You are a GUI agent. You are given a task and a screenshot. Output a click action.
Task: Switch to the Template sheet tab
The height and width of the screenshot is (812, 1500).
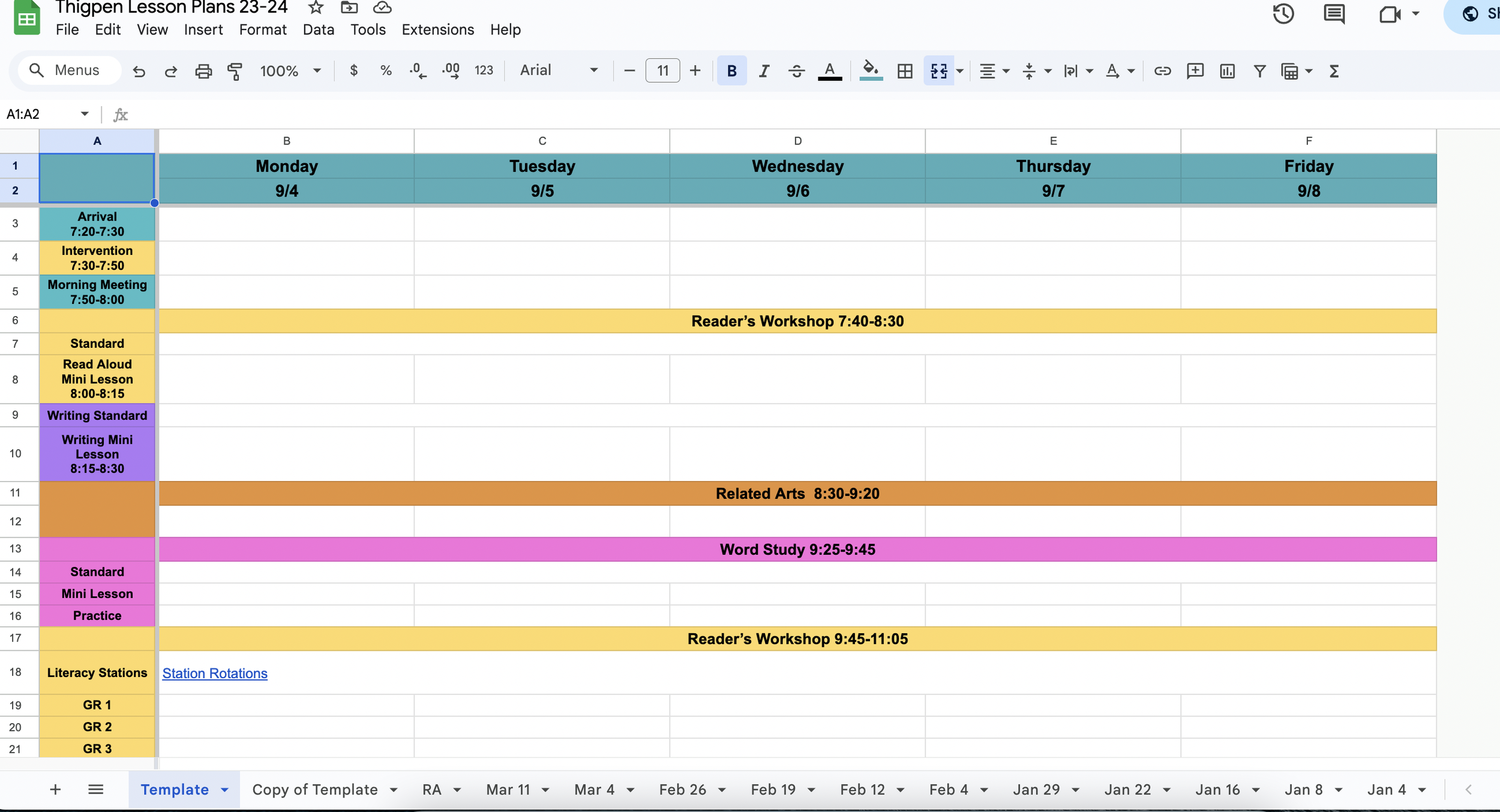pos(175,789)
